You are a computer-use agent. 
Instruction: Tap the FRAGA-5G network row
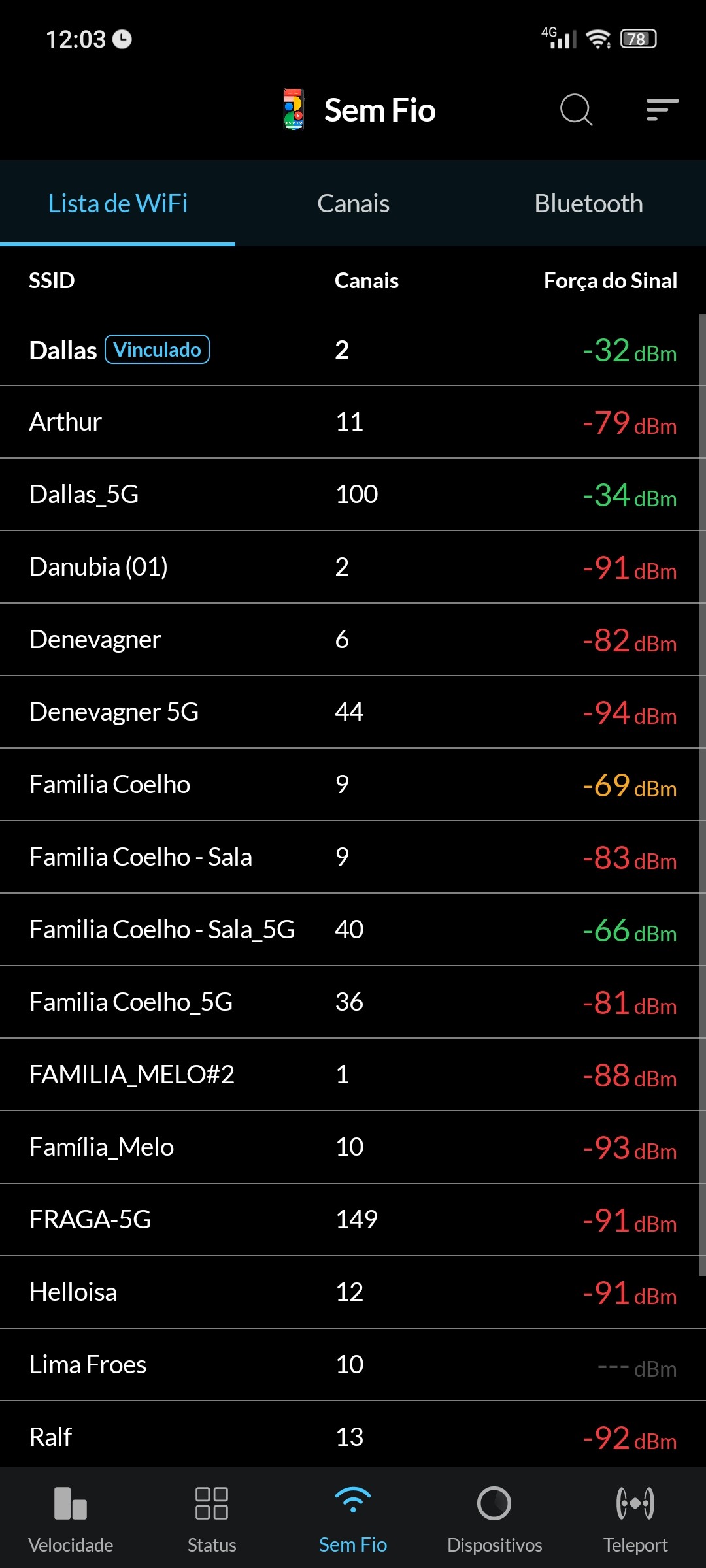(x=353, y=1220)
